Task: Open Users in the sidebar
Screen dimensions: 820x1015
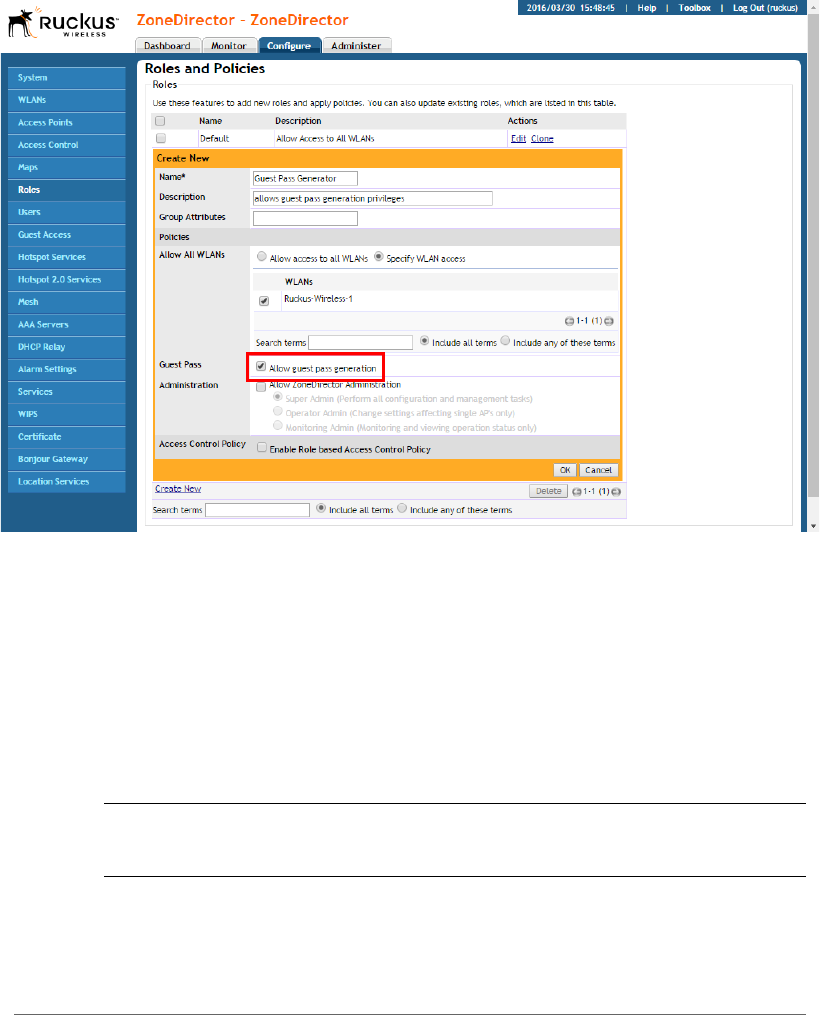Action: tap(67, 212)
